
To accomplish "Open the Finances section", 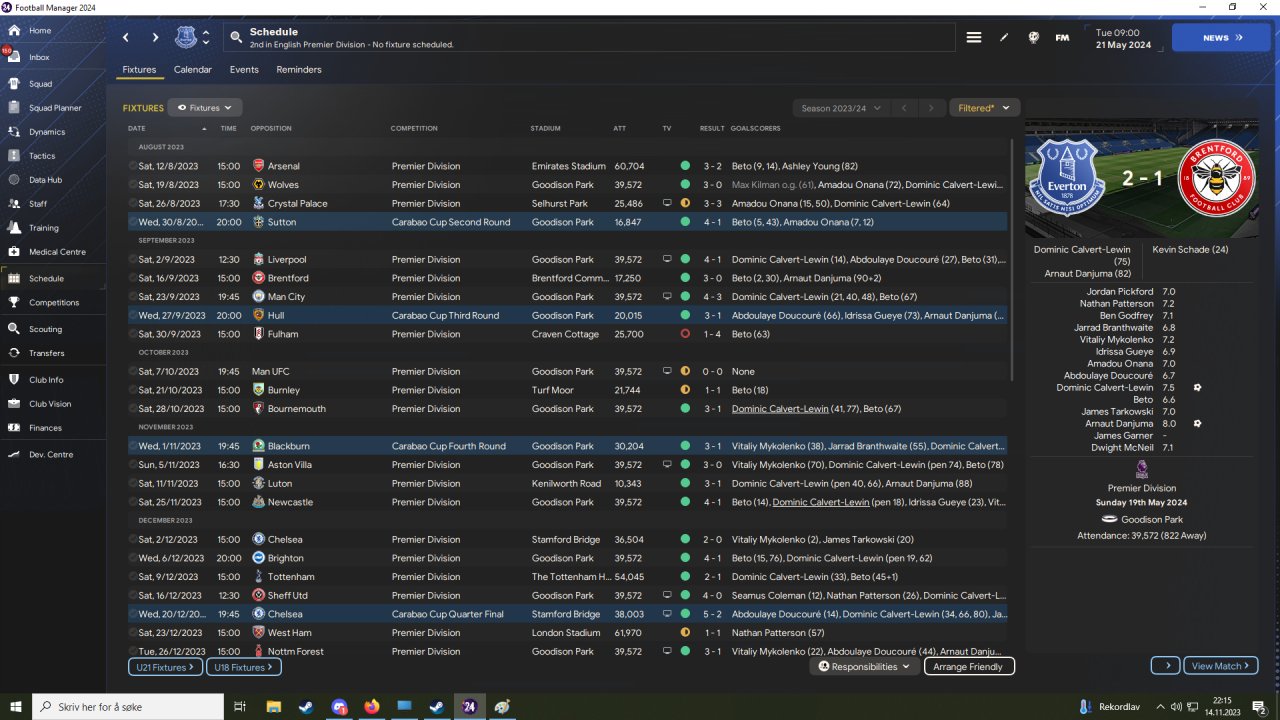I will pyautogui.click(x=45, y=428).
